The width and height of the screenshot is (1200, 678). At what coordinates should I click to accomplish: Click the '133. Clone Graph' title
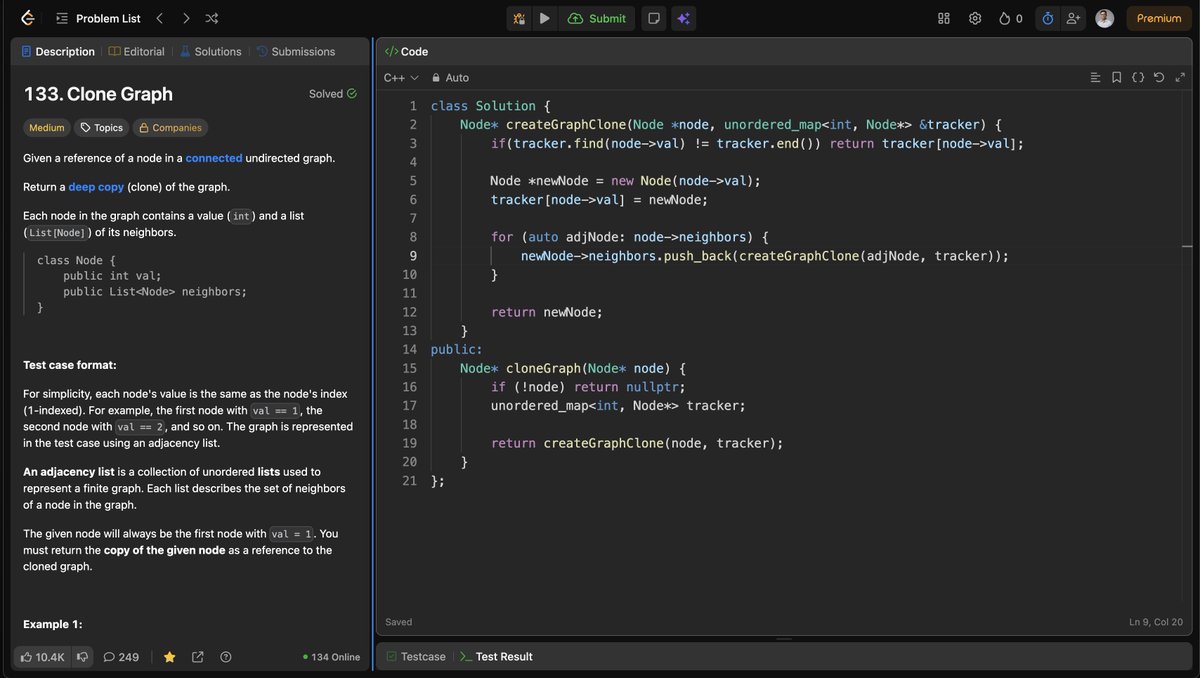pos(98,94)
